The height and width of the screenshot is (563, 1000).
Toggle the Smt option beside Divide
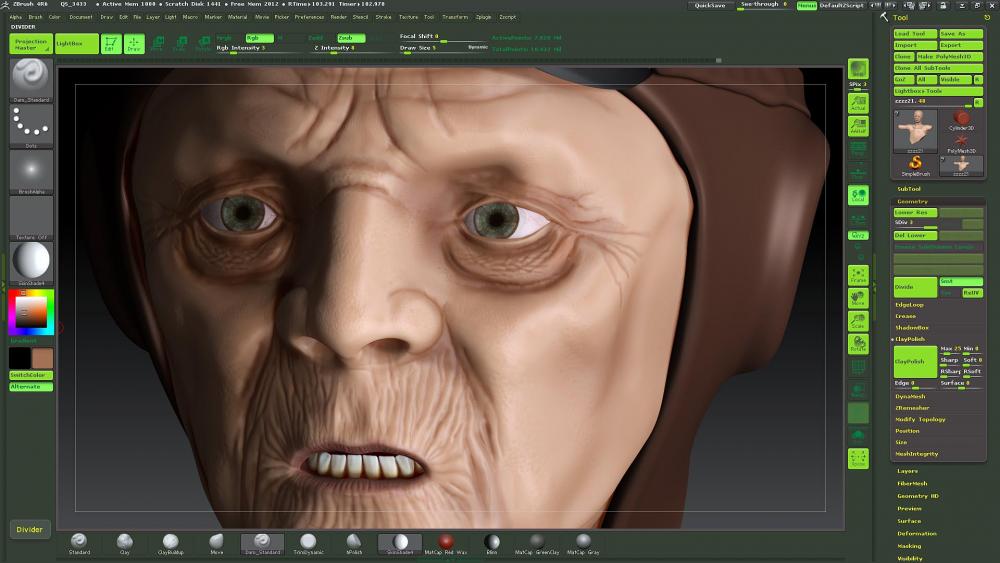(x=960, y=281)
